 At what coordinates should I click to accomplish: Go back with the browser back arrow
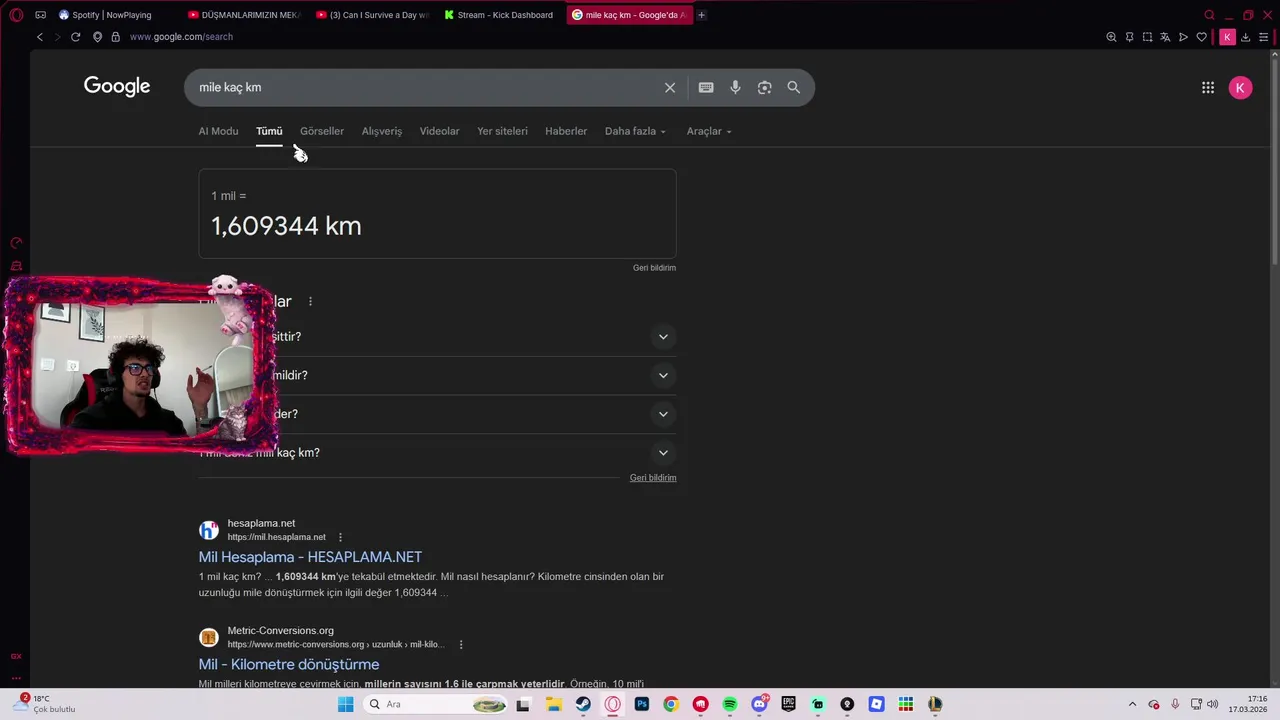40,37
